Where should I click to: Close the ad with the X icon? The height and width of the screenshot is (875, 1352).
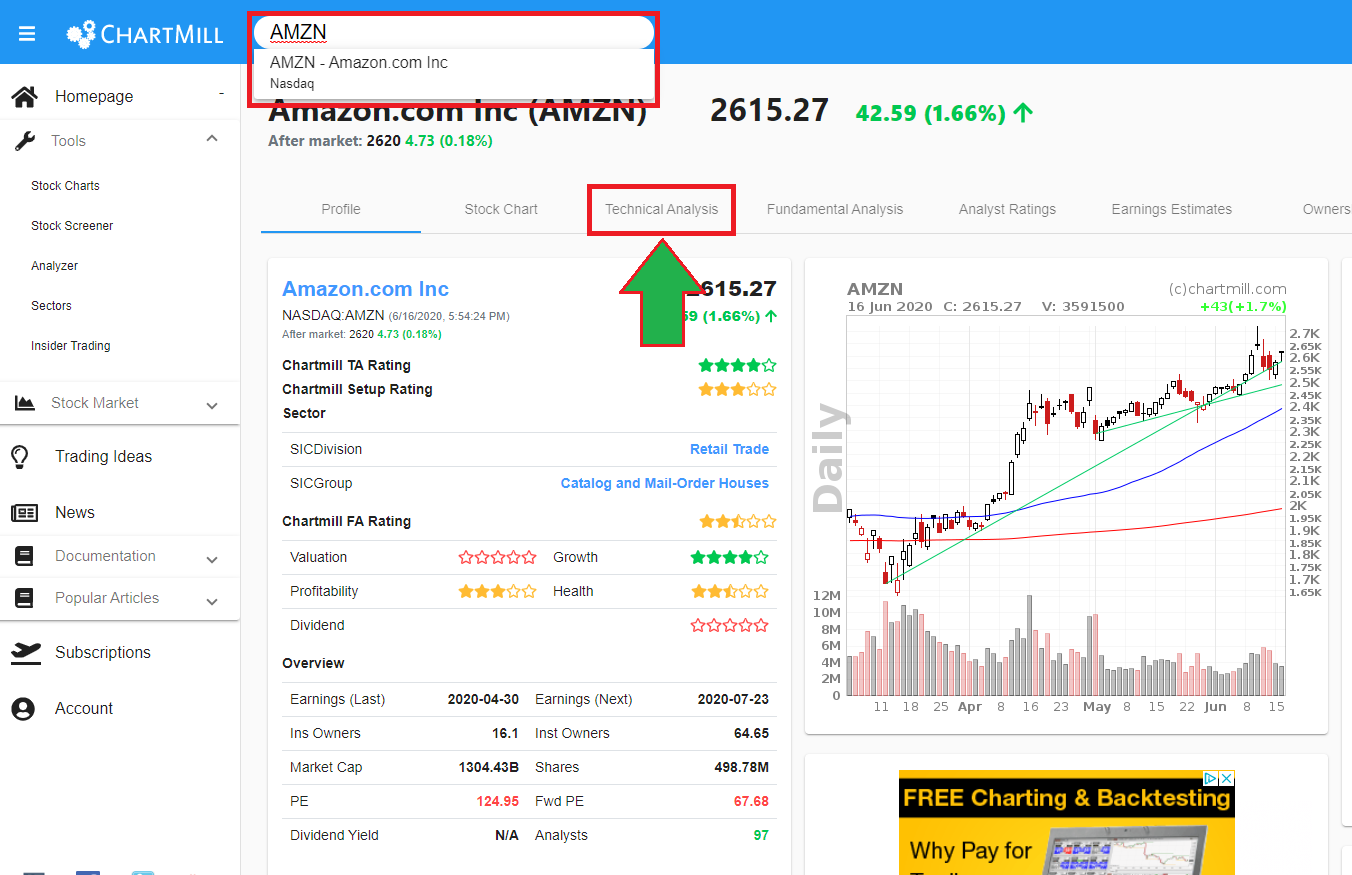[x=1226, y=778]
